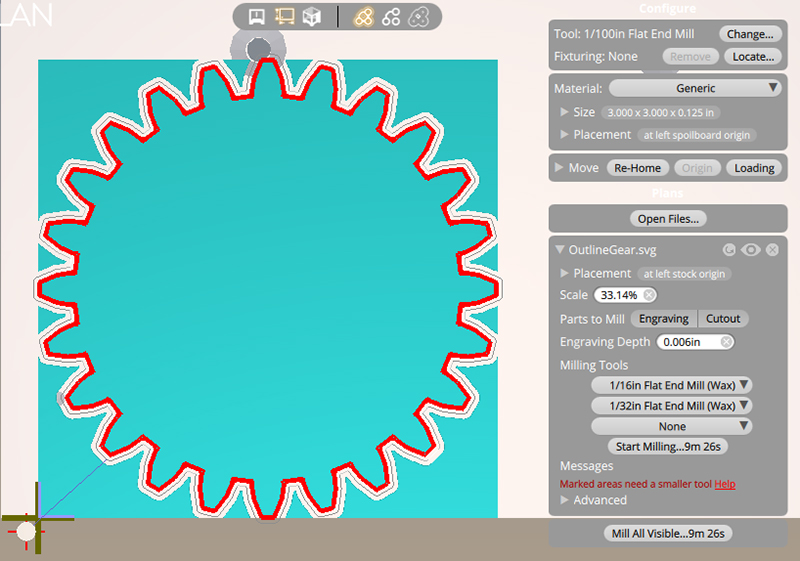Image resolution: width=800 pixels, height=561 pixels.
Task: Click the Open Files button
Action: coord(668,218)
